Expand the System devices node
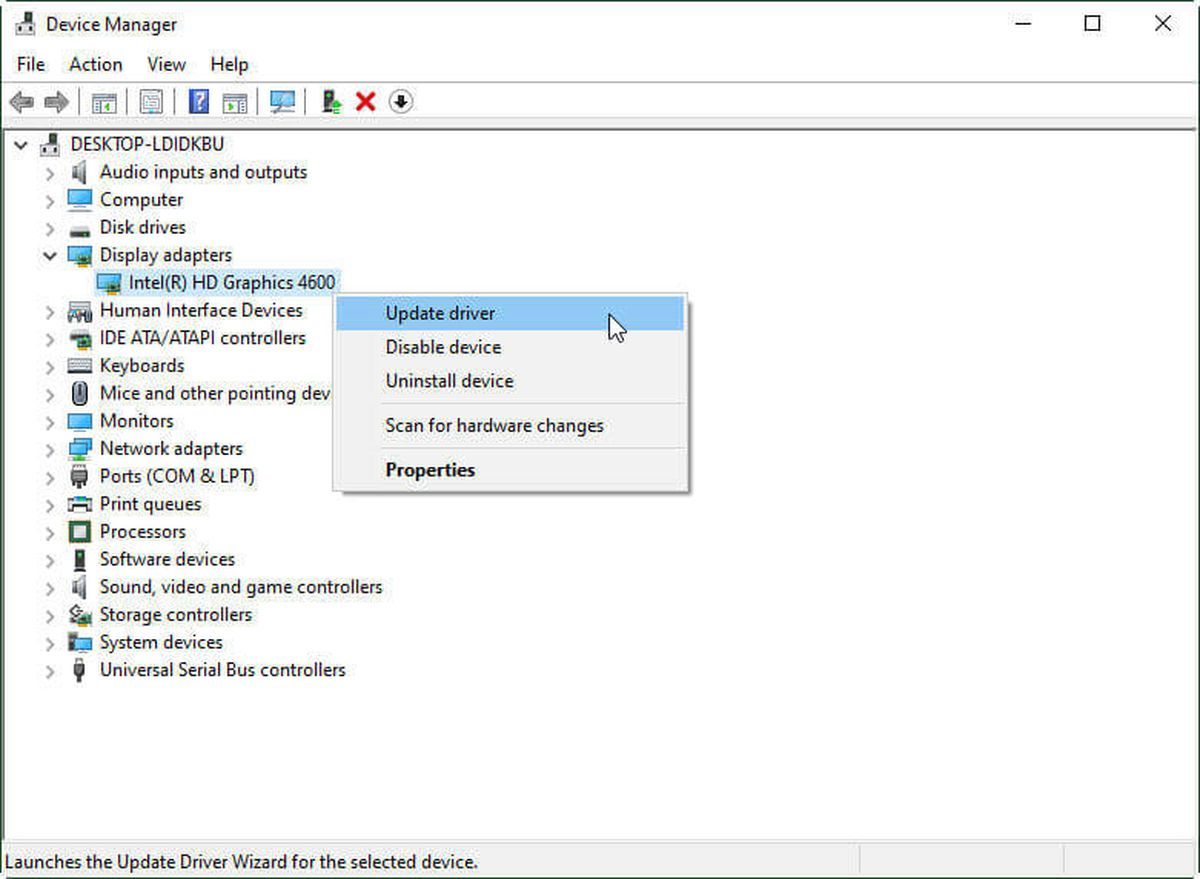Viewport: 1200px width, 879px height. [50, 643]
